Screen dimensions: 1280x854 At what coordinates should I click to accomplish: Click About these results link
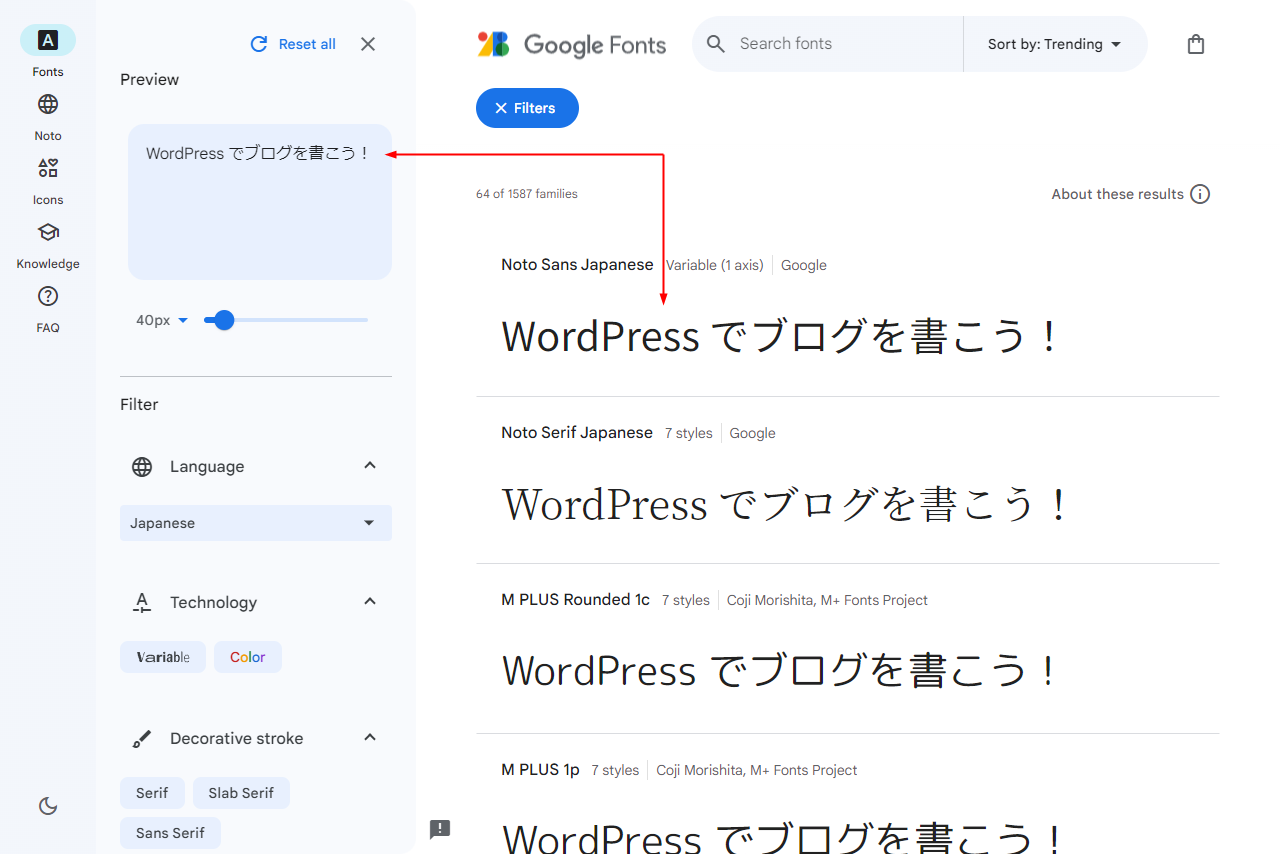pyautogui.click(x=1118, y=194)
